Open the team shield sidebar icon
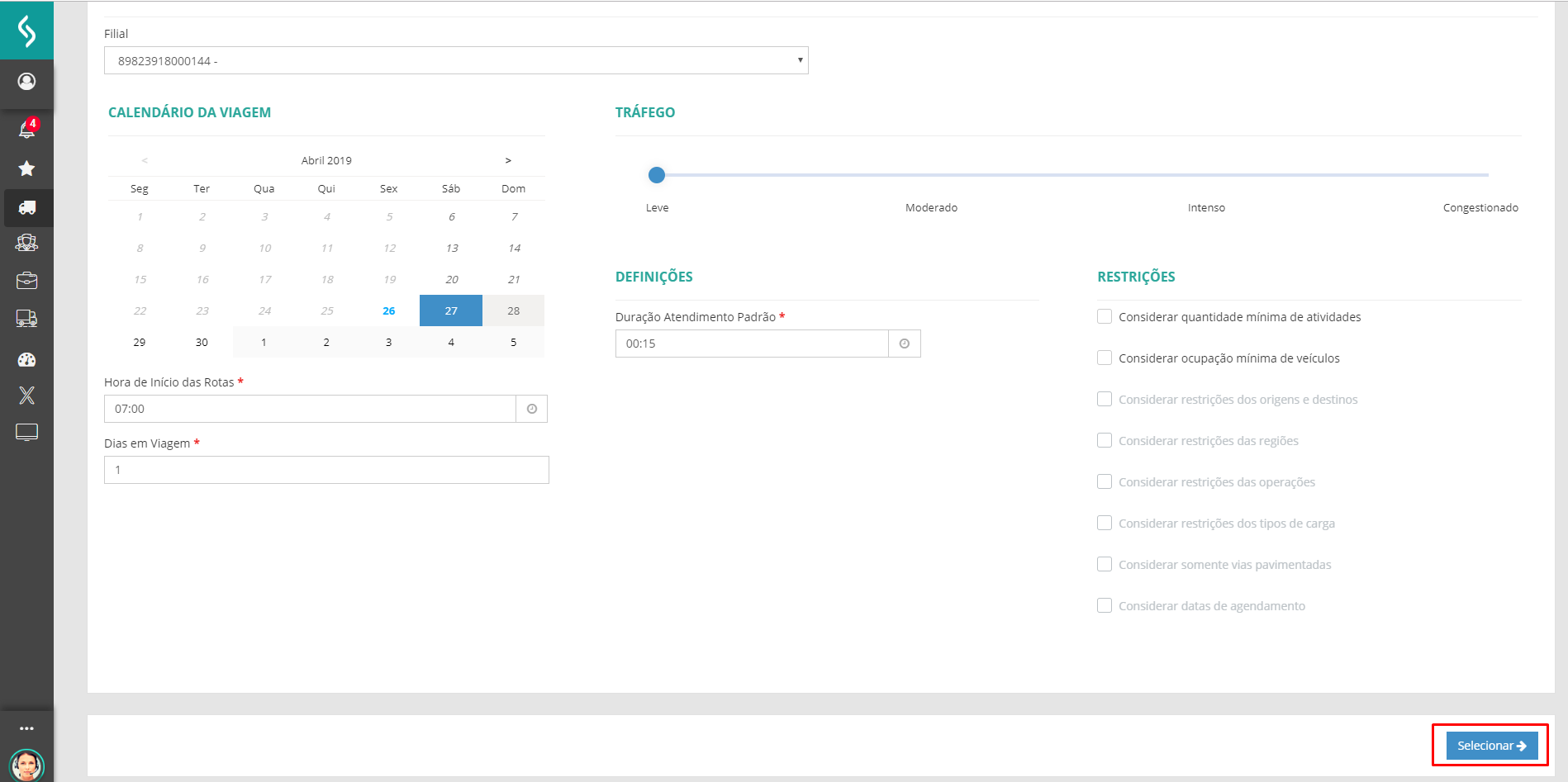Screen dimensions: 1568x782 26,243
